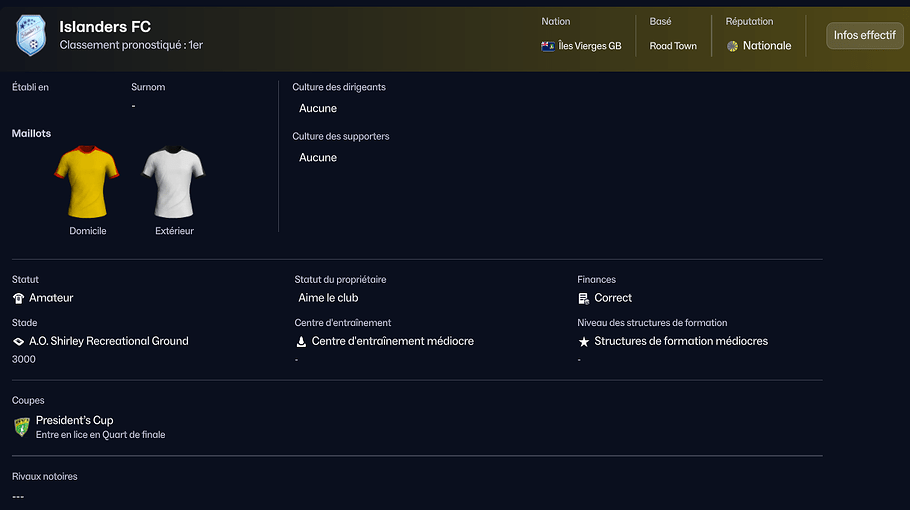Screen dimensions: 910x510
Task: Click the stadium icon beside A.O. Shirley
Action: 18,341
